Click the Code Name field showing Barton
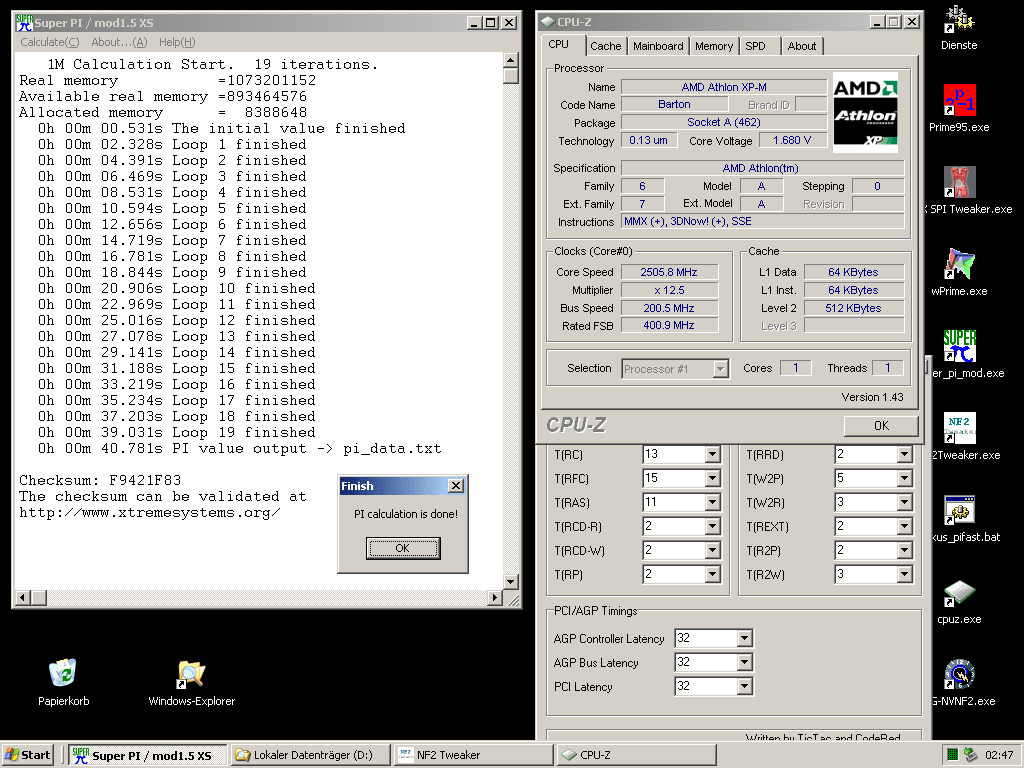This screenshot has height=768, width=1024. 674,104
